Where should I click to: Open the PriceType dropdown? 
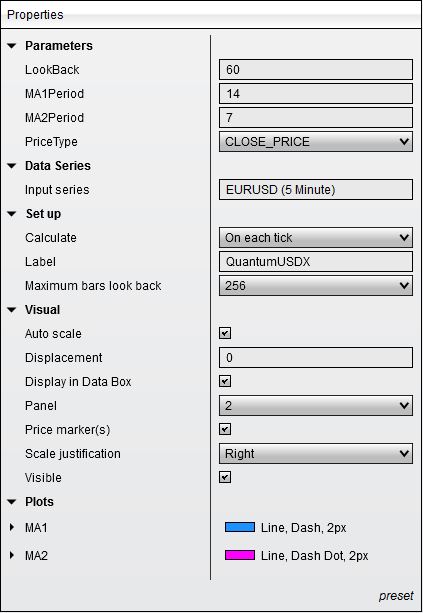[x=315, y=142]
